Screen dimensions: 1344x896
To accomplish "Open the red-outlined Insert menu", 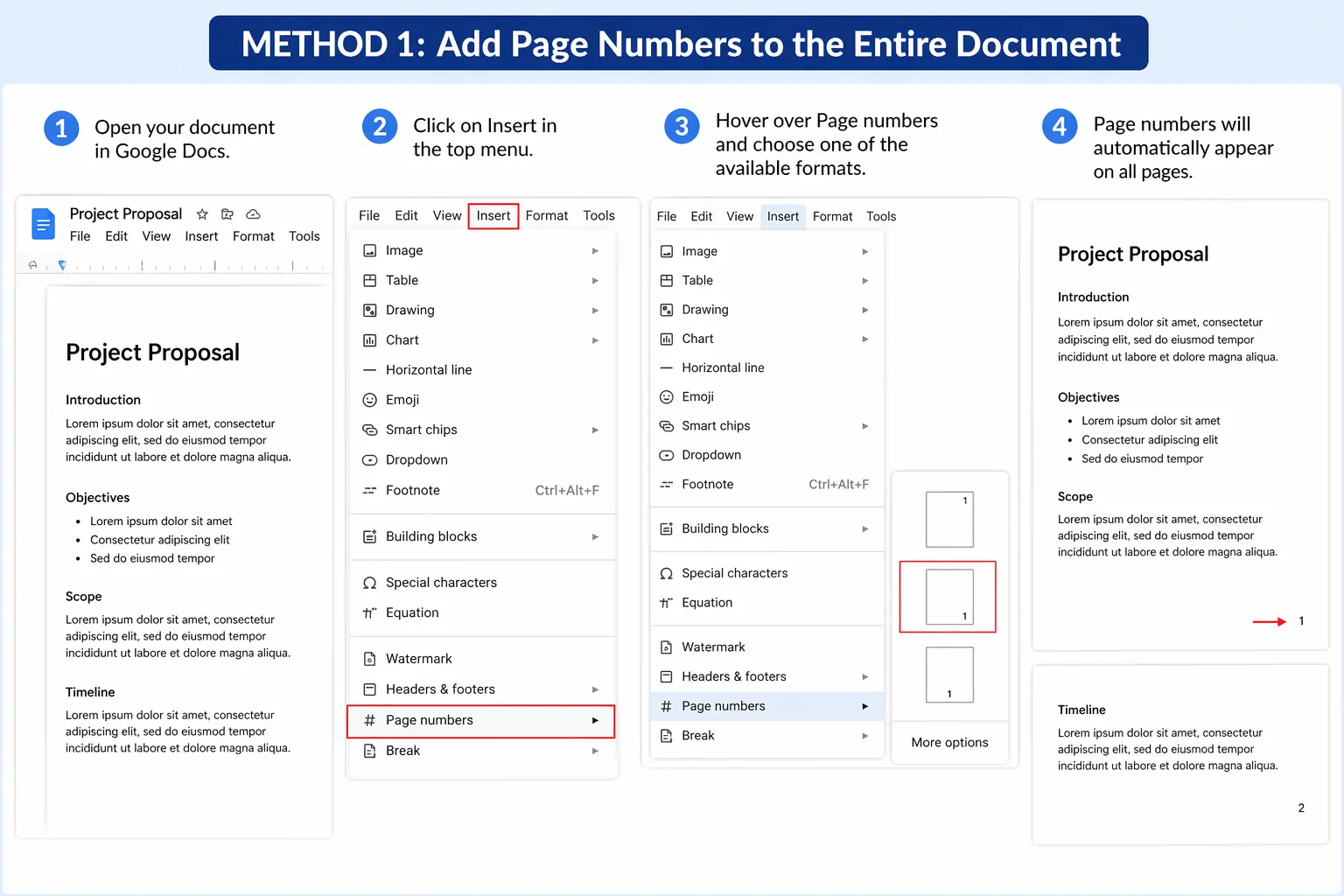I will (x=493, y=216).
